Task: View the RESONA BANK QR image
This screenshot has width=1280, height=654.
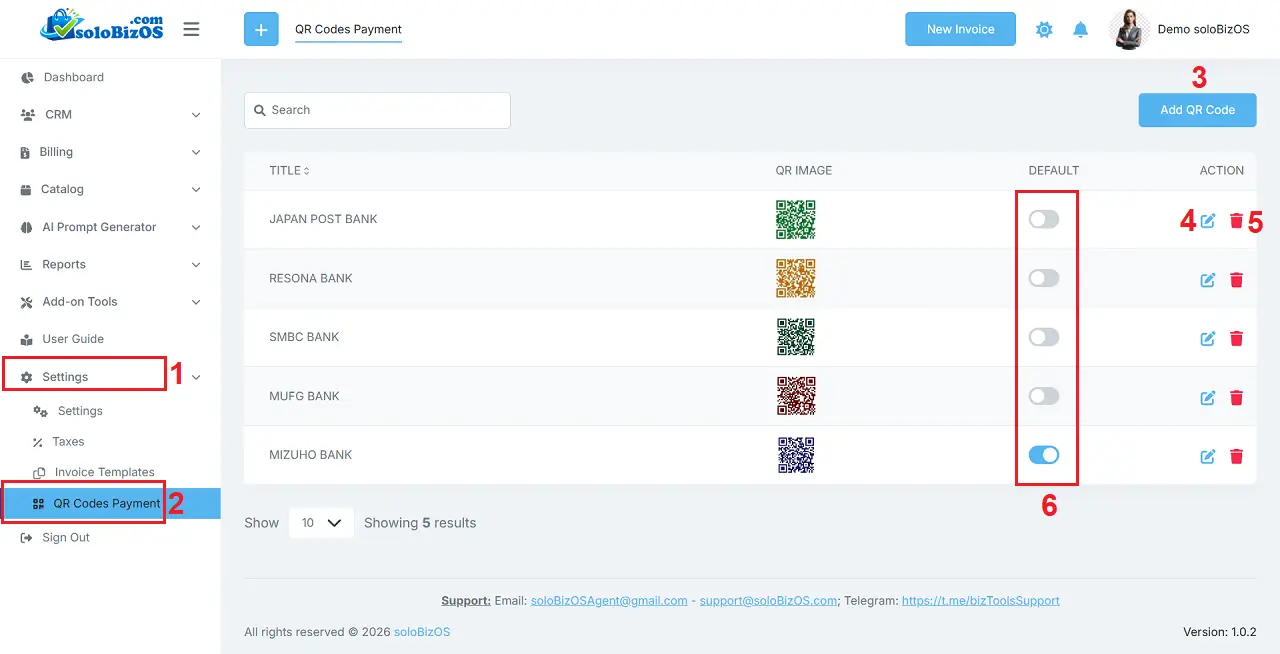Action: coord(796,278)
